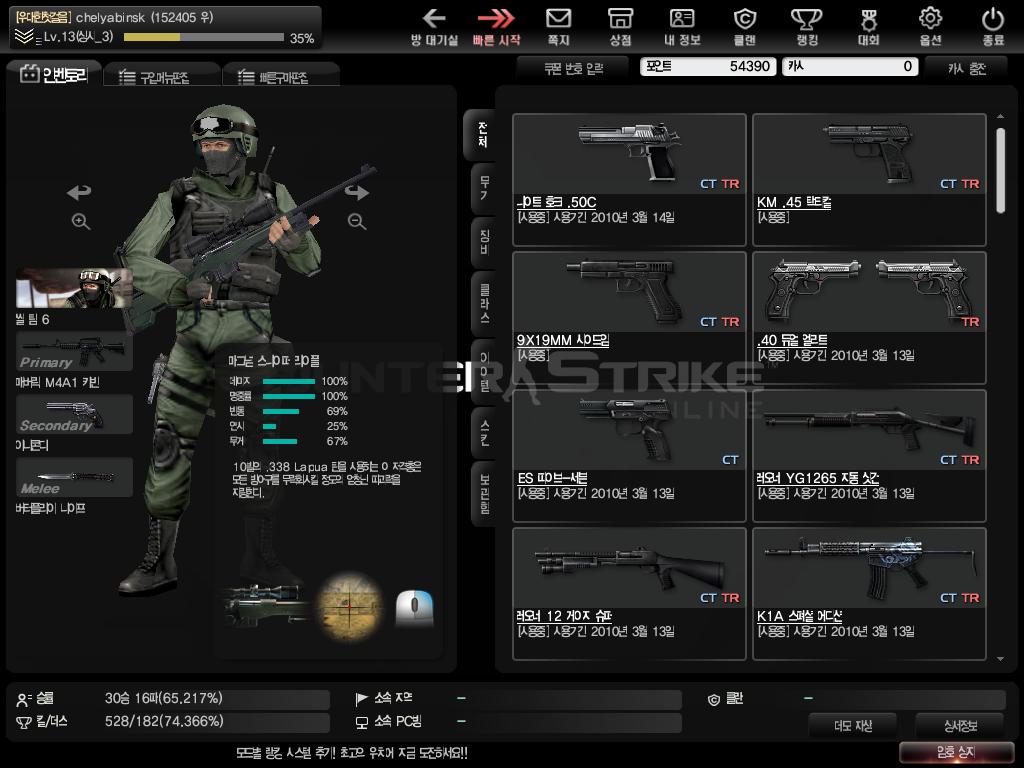Click the ES Five-Seven weapon name link
The width and height of the screenshot is (1024, 768).
[x=552, y=478]
